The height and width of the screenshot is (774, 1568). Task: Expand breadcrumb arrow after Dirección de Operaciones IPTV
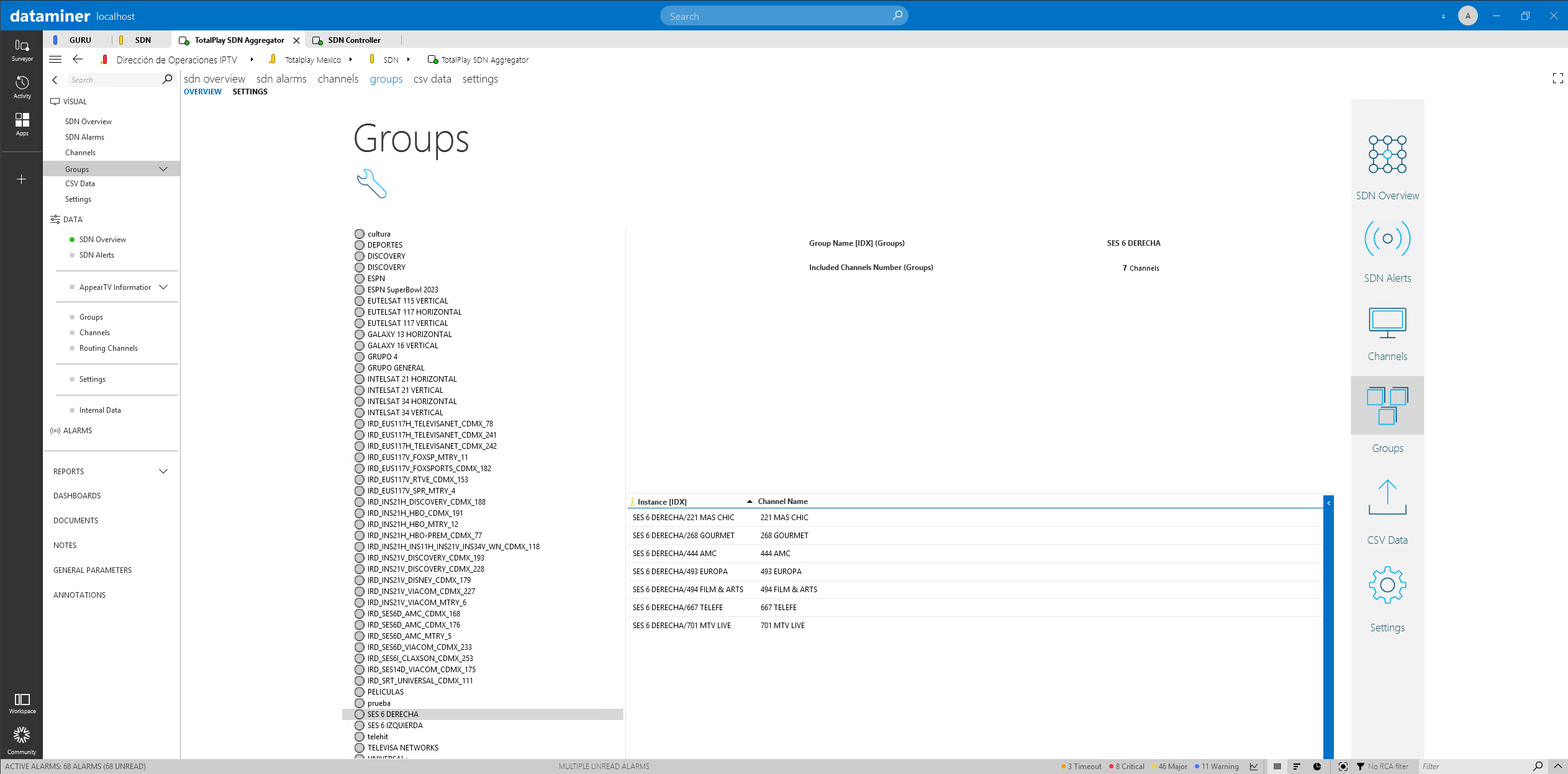click(x=252, y=60)
